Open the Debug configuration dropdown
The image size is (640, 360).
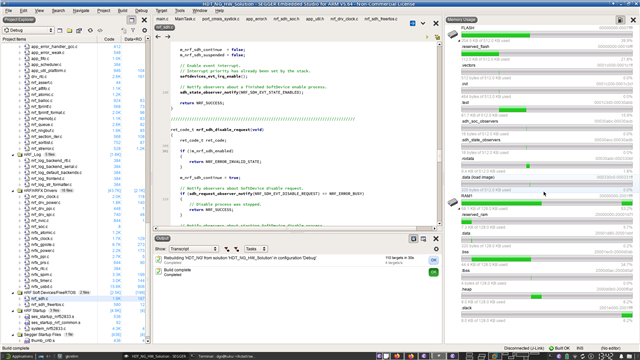tap(29, 30)
